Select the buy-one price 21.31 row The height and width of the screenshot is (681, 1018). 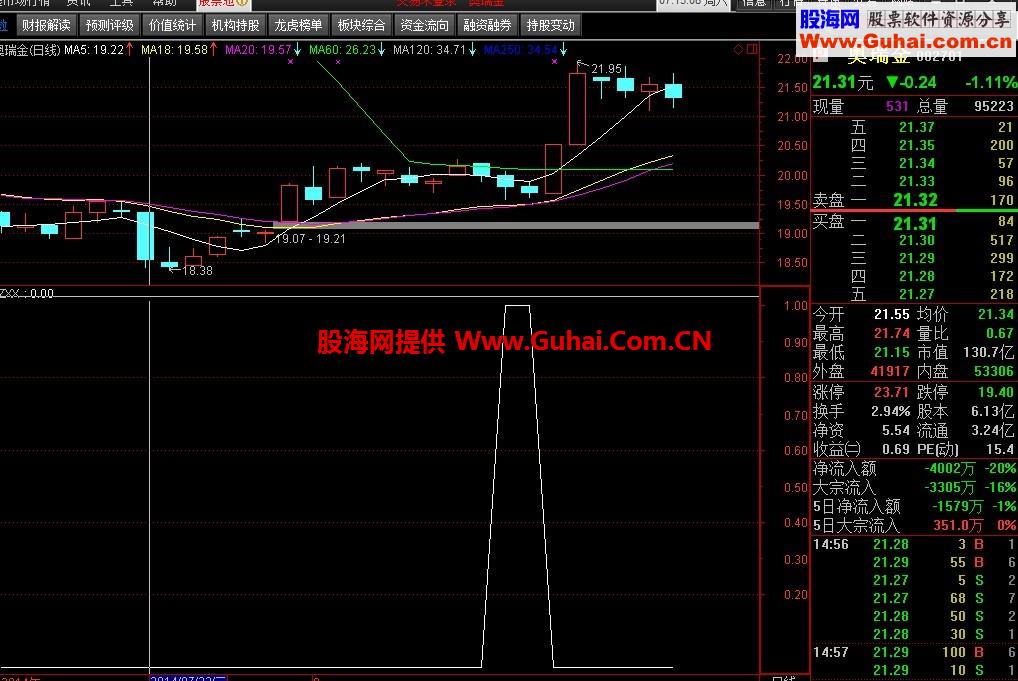pos(914,223)
